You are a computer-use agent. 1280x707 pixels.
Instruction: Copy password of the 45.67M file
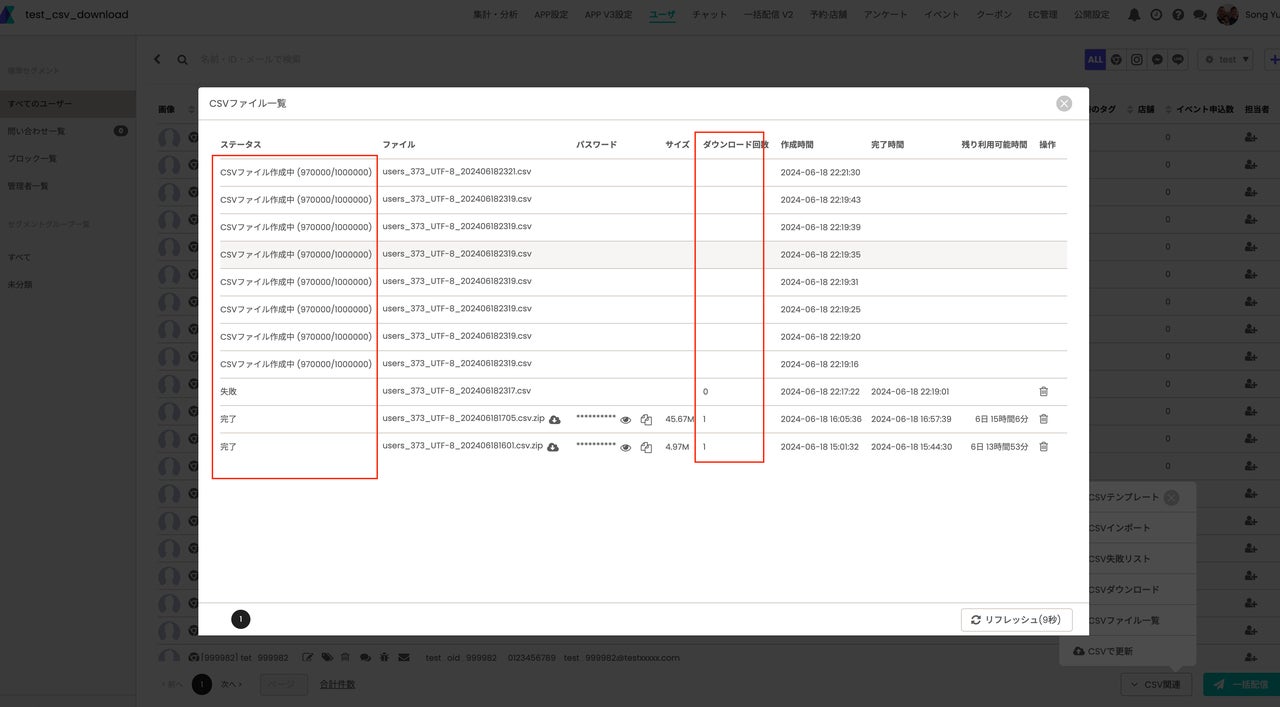tap(646, 420)
